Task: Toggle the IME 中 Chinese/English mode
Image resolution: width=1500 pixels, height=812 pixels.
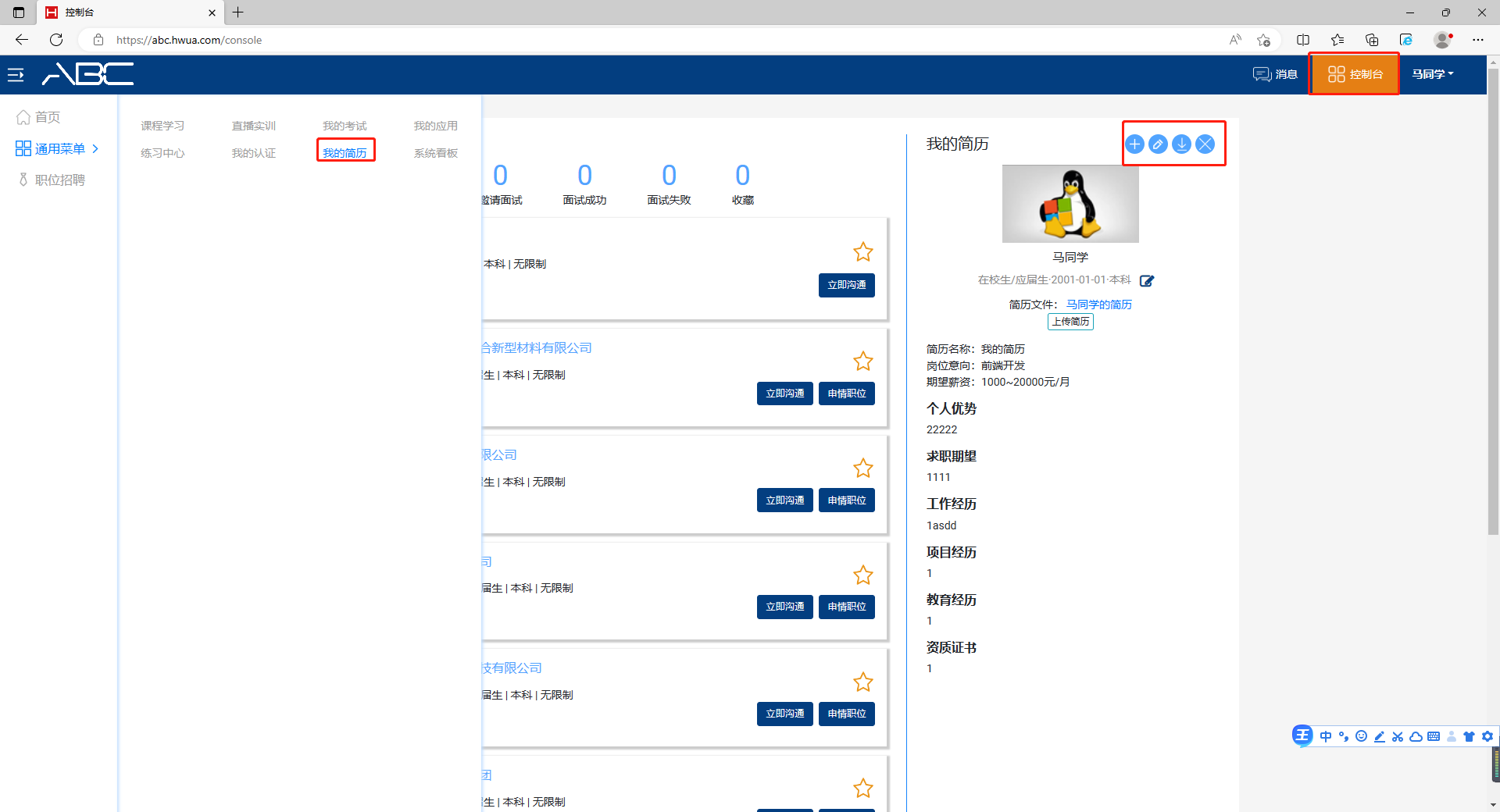Action: pos(1326,736)
